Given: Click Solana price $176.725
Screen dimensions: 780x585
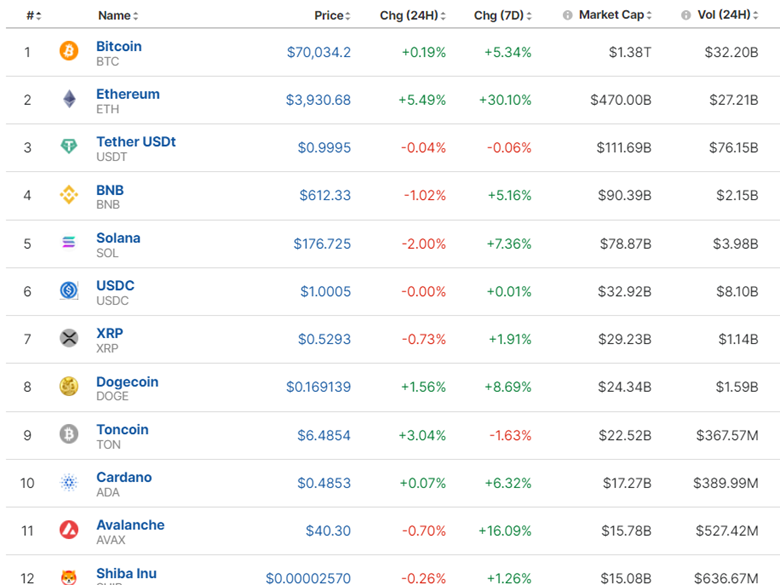Looking at the screenshot, I should coord(322,244).
